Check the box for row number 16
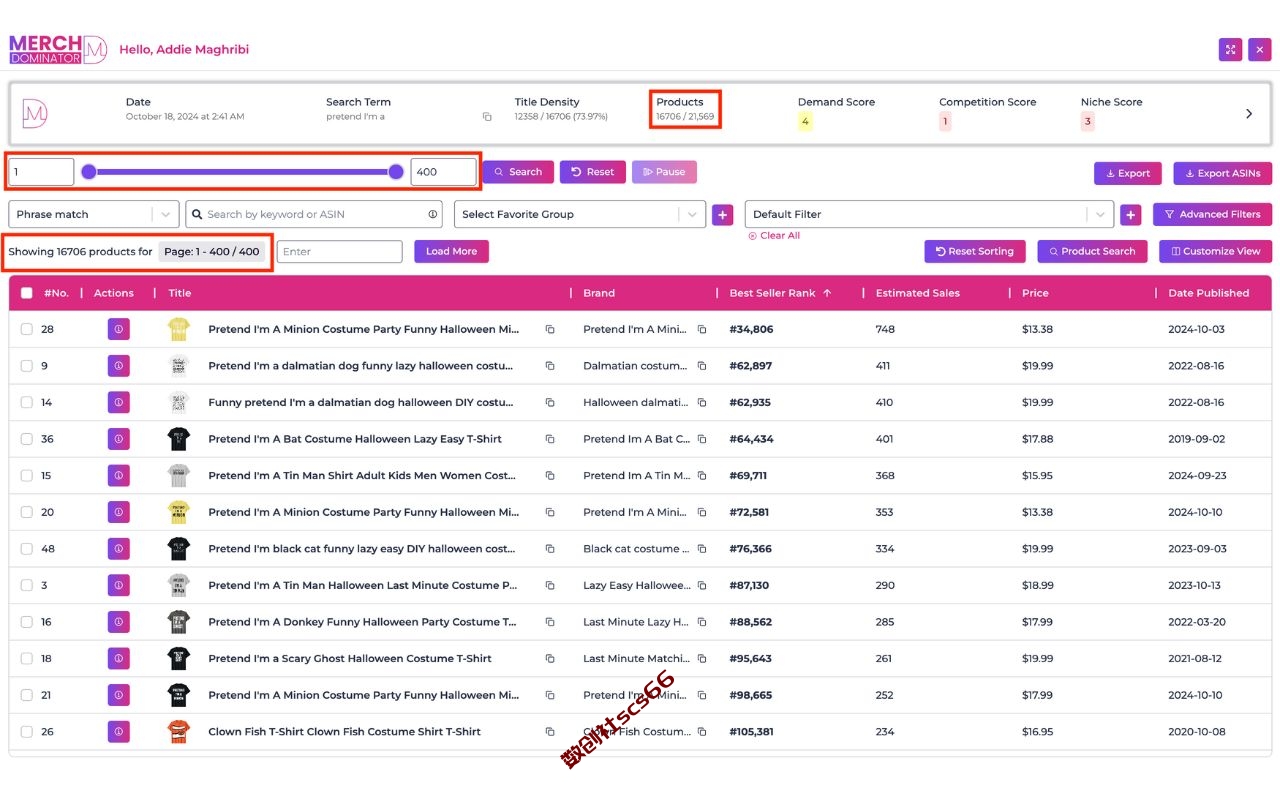This screenshot has width=1280, height=800. [x=27, y=622]
